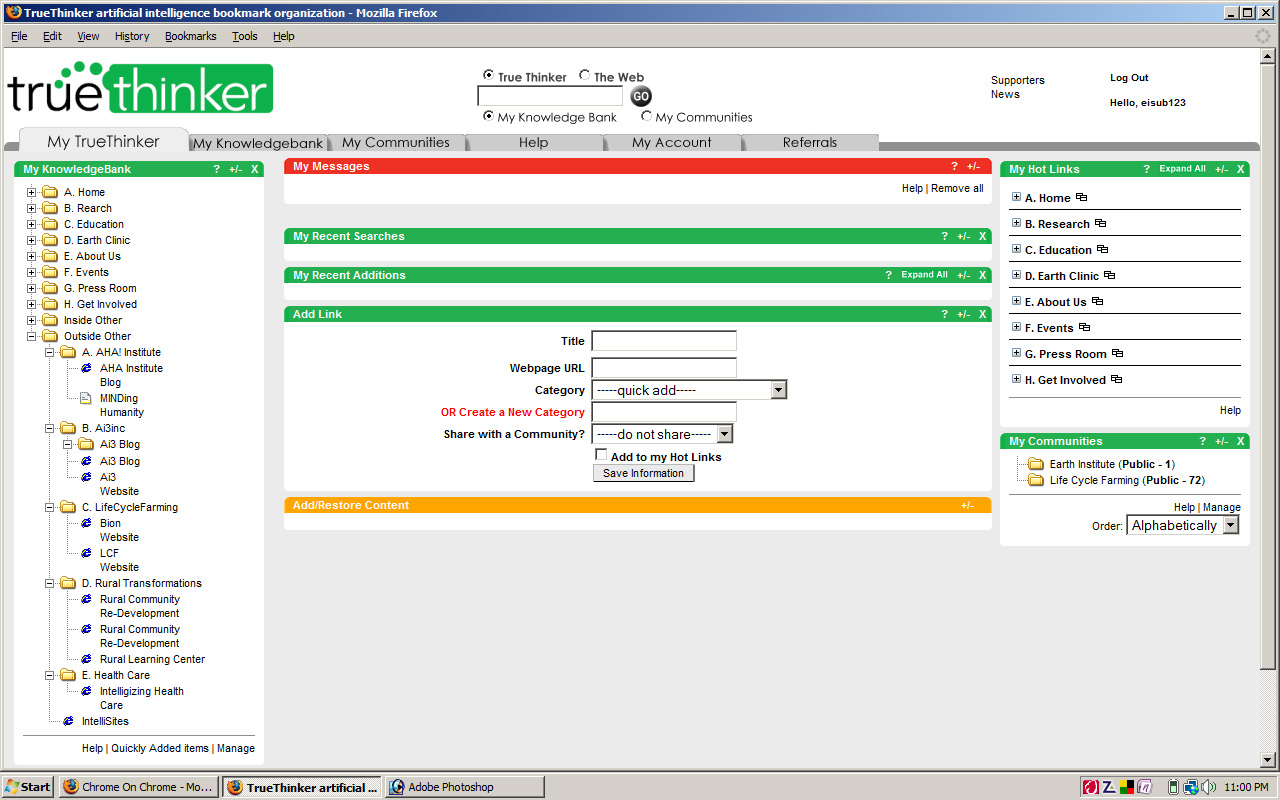Click document icon next to MINDing Humanity
This screenshot has height=800, width=1280.
86,398
